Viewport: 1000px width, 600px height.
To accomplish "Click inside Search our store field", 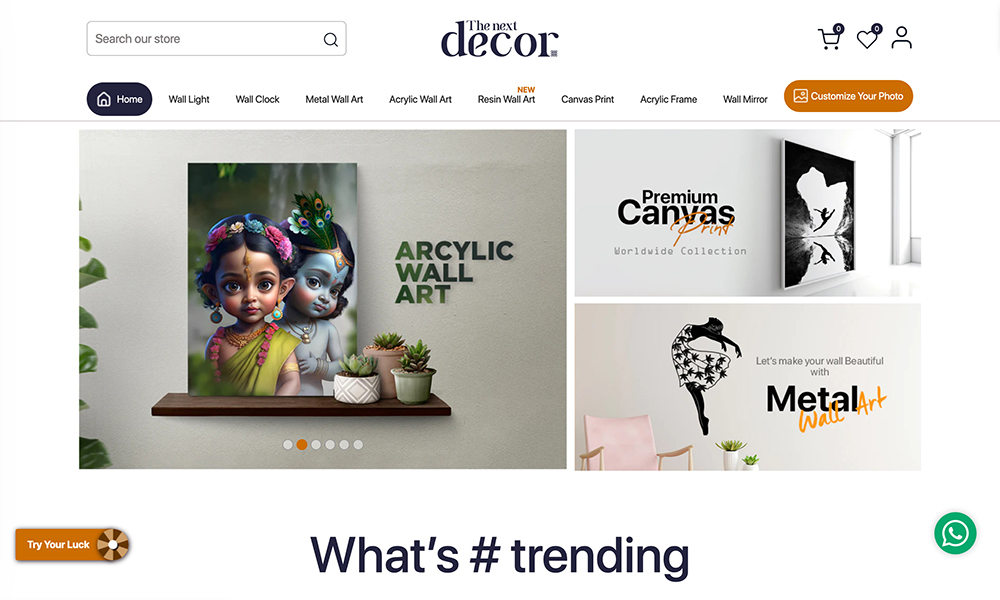I will [216, 38].
